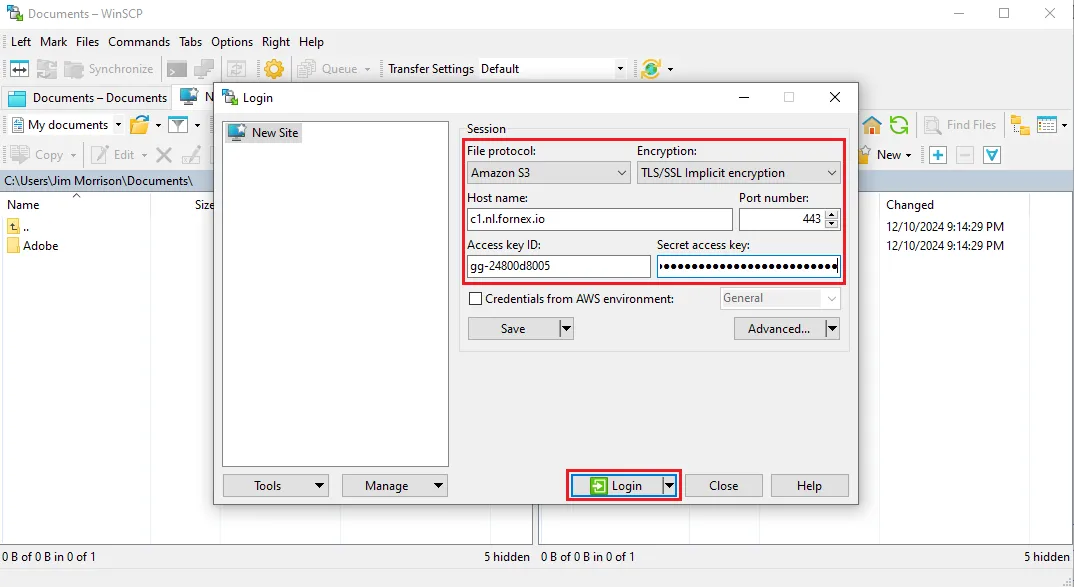Click the Preferences gear icon in toolbar
The width and height of the screenshot is (1074, 587).
[274, 69]
